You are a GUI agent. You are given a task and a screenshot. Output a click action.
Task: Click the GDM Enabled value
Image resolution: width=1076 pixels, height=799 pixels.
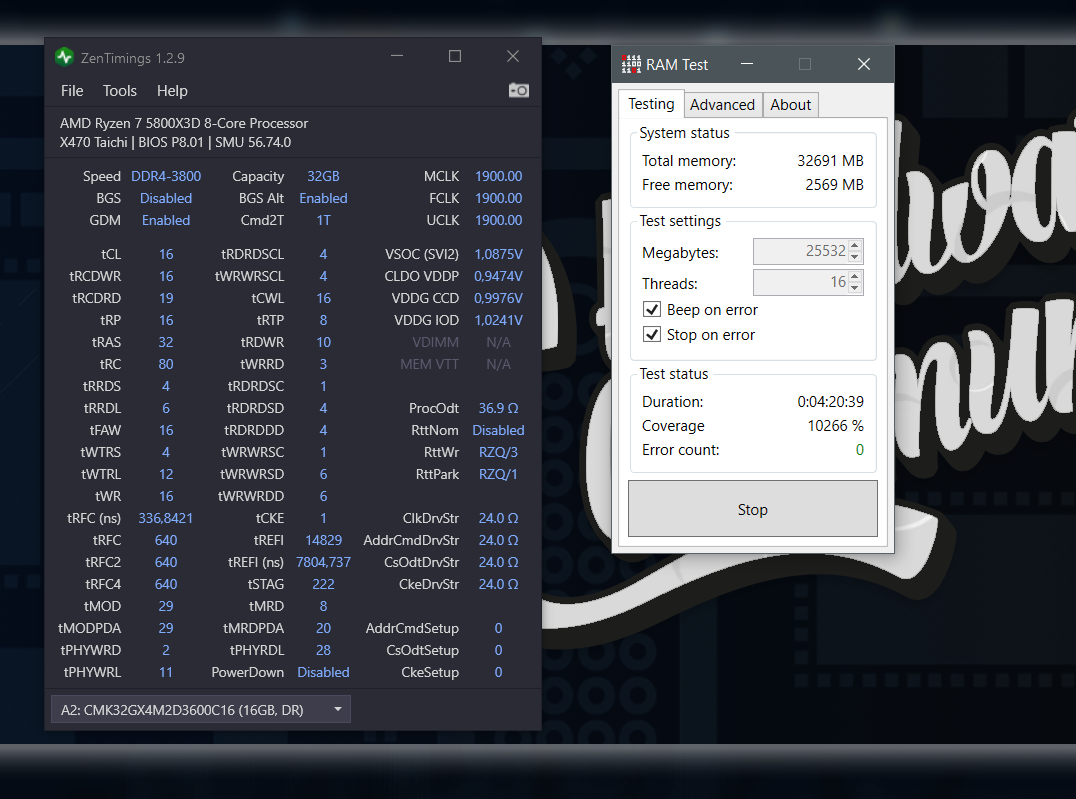[166, 220]
